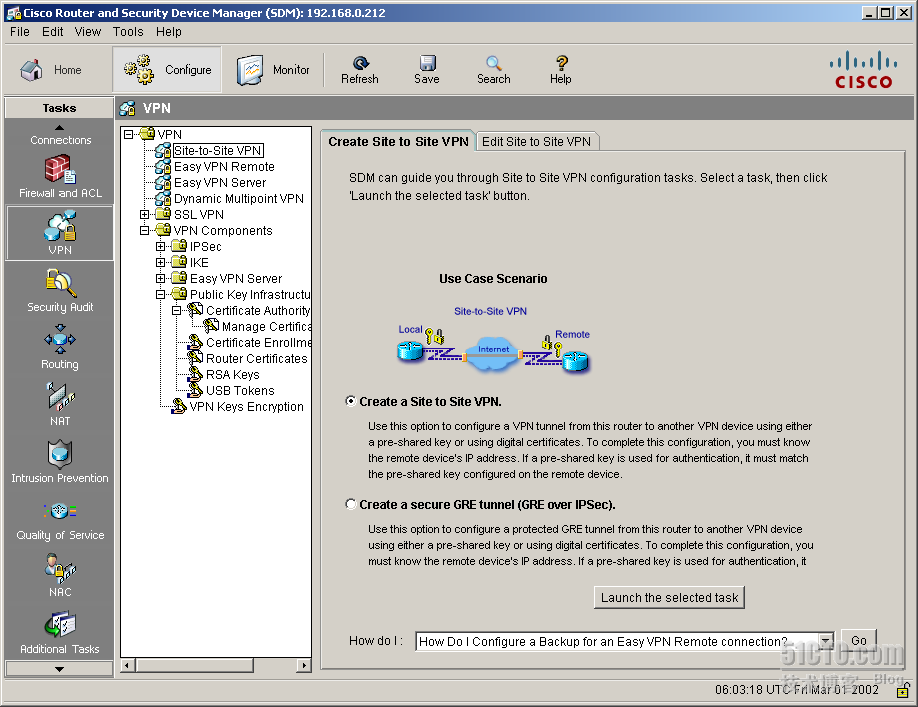Expand Easy VPN Server under VPN Components
The image size is (918, 707).
pyautogui.click(x=160, y=279)
